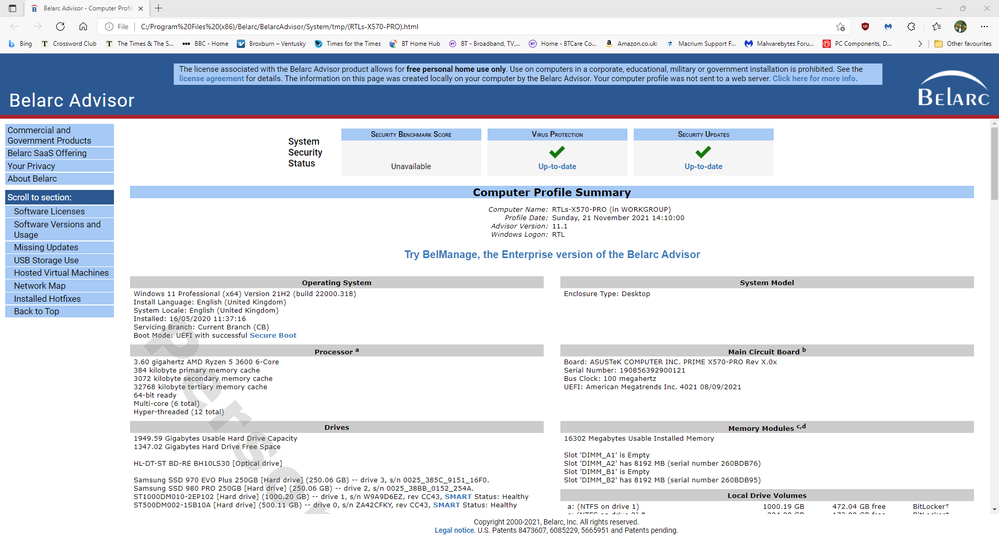The width and height of the screenshot is (999, 537).
Task: Add this page to favourites star icon
Action: [x=840, y=26]
